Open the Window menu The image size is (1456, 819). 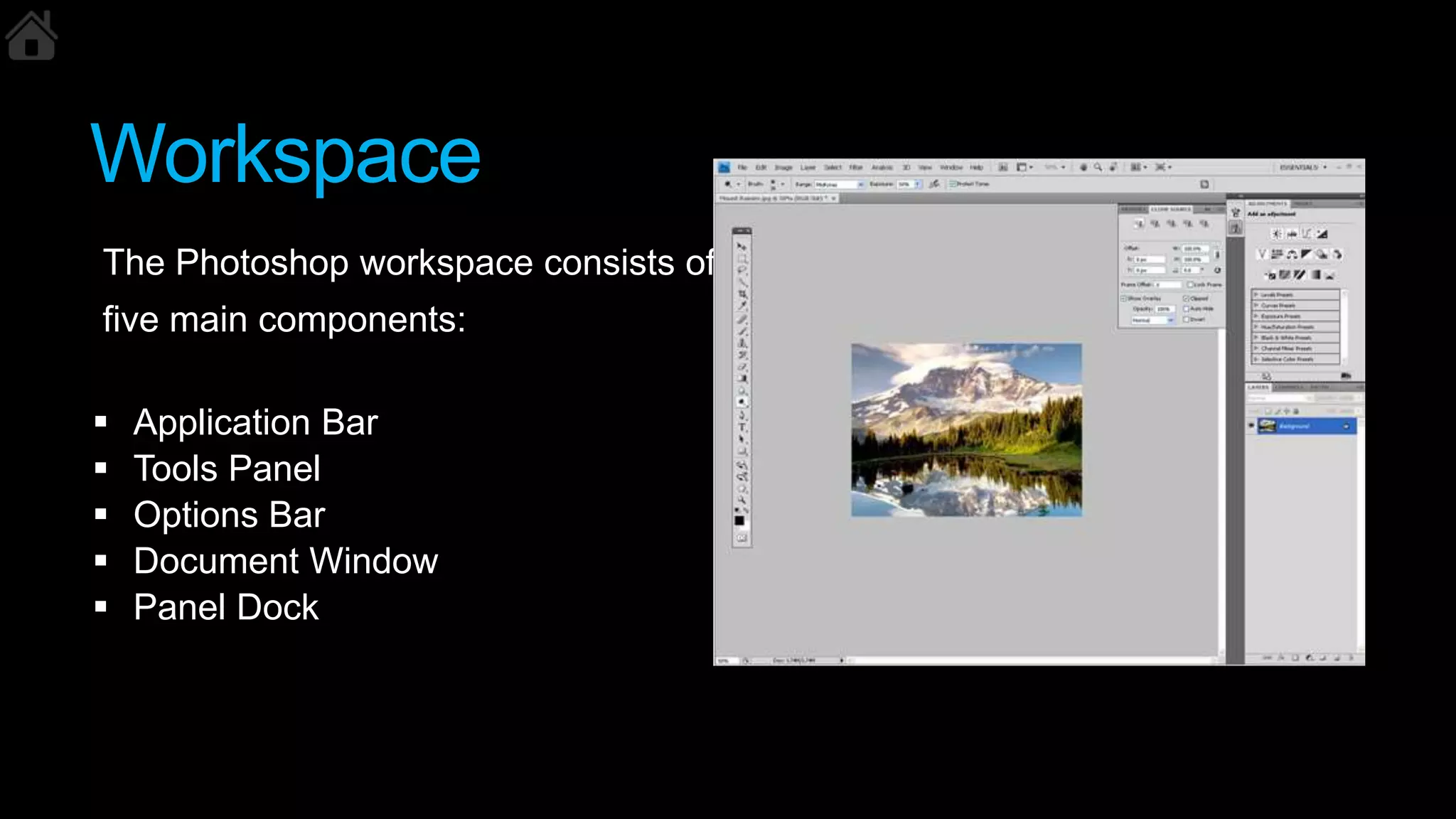(951, 167)
